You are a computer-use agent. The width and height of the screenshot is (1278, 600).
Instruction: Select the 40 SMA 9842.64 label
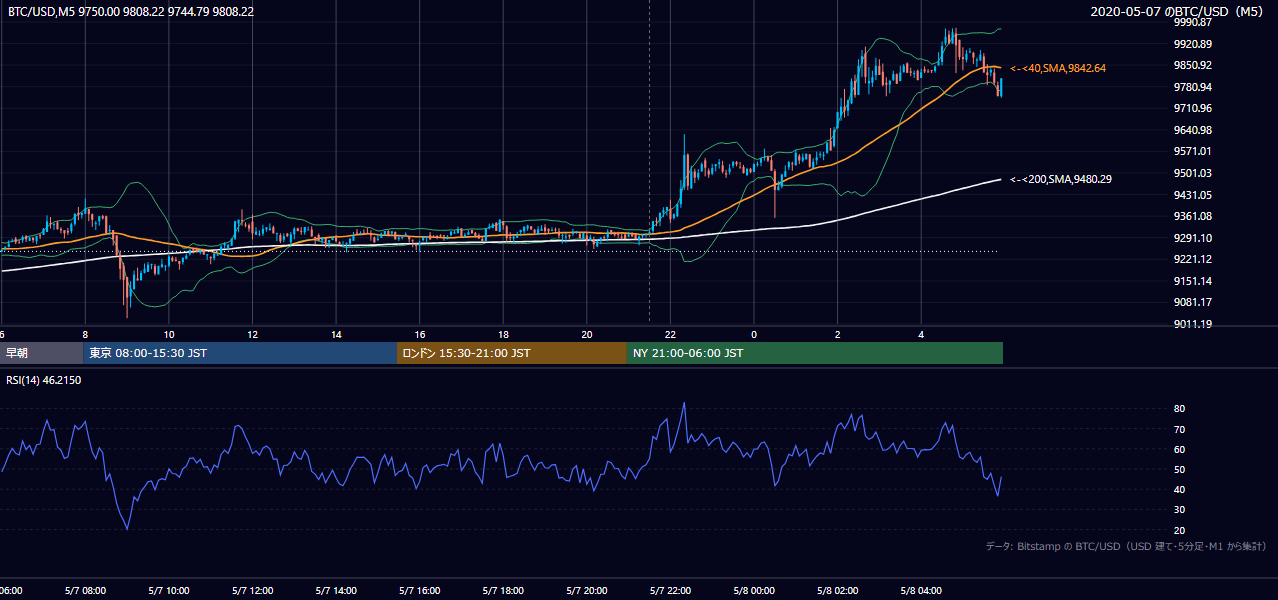pos(1058,68)
